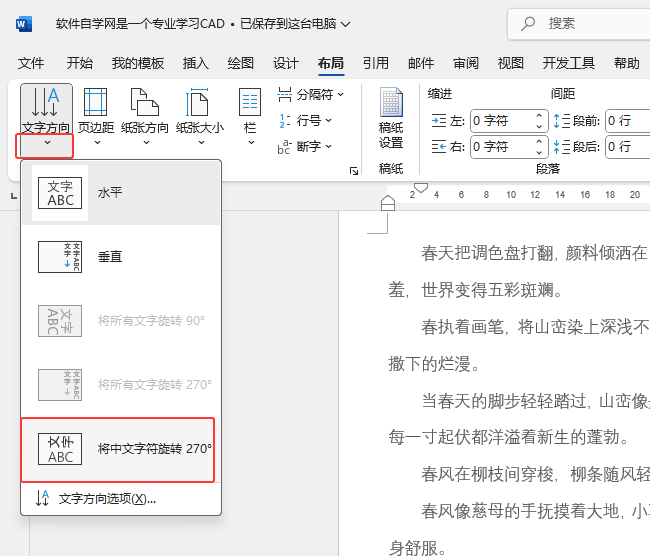Switch to the References (引用) tab
650x556 pixels.
point(376,63)
